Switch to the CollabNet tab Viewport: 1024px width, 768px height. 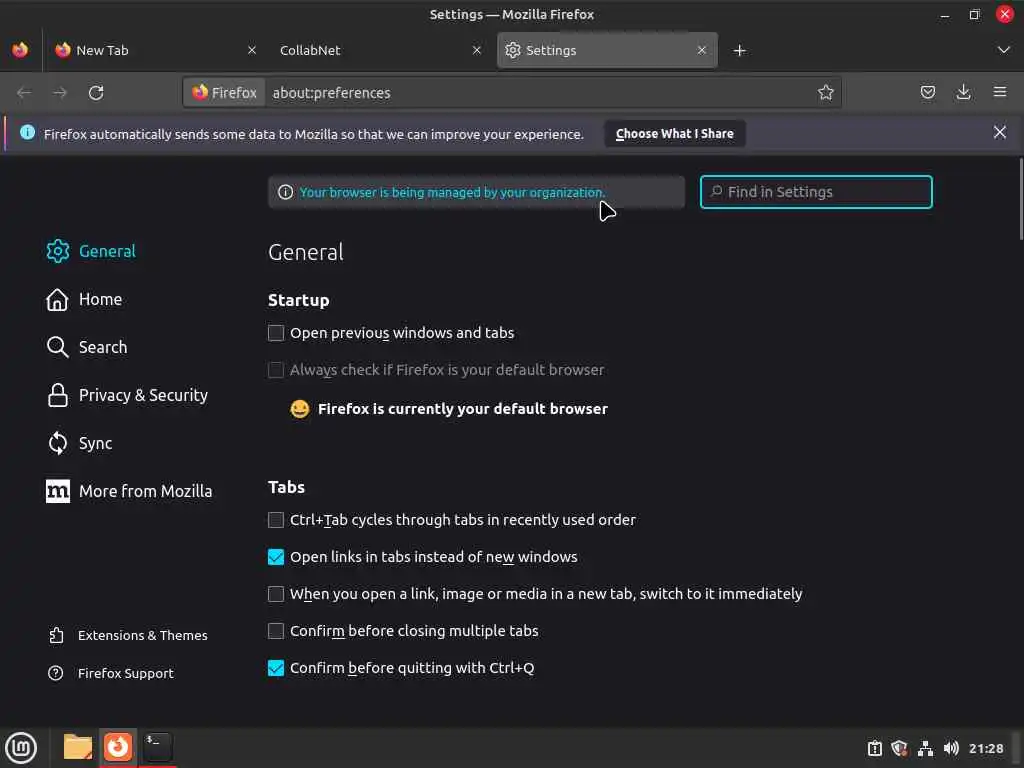point(381,50)
